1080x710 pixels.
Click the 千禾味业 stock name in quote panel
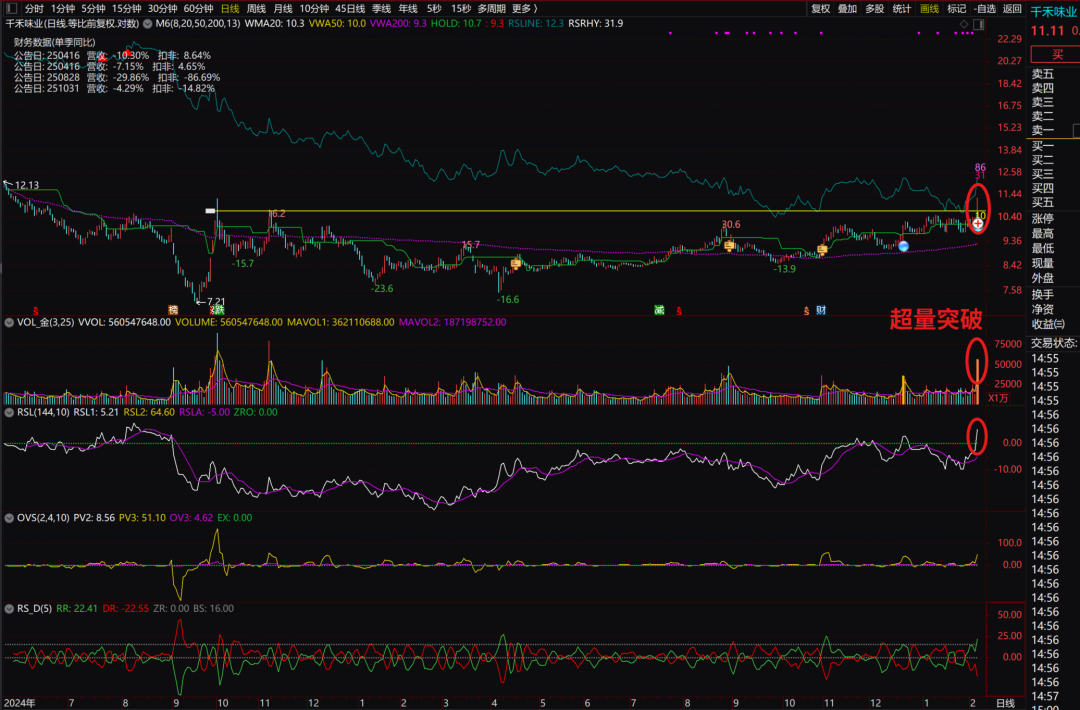[1053, 12]
